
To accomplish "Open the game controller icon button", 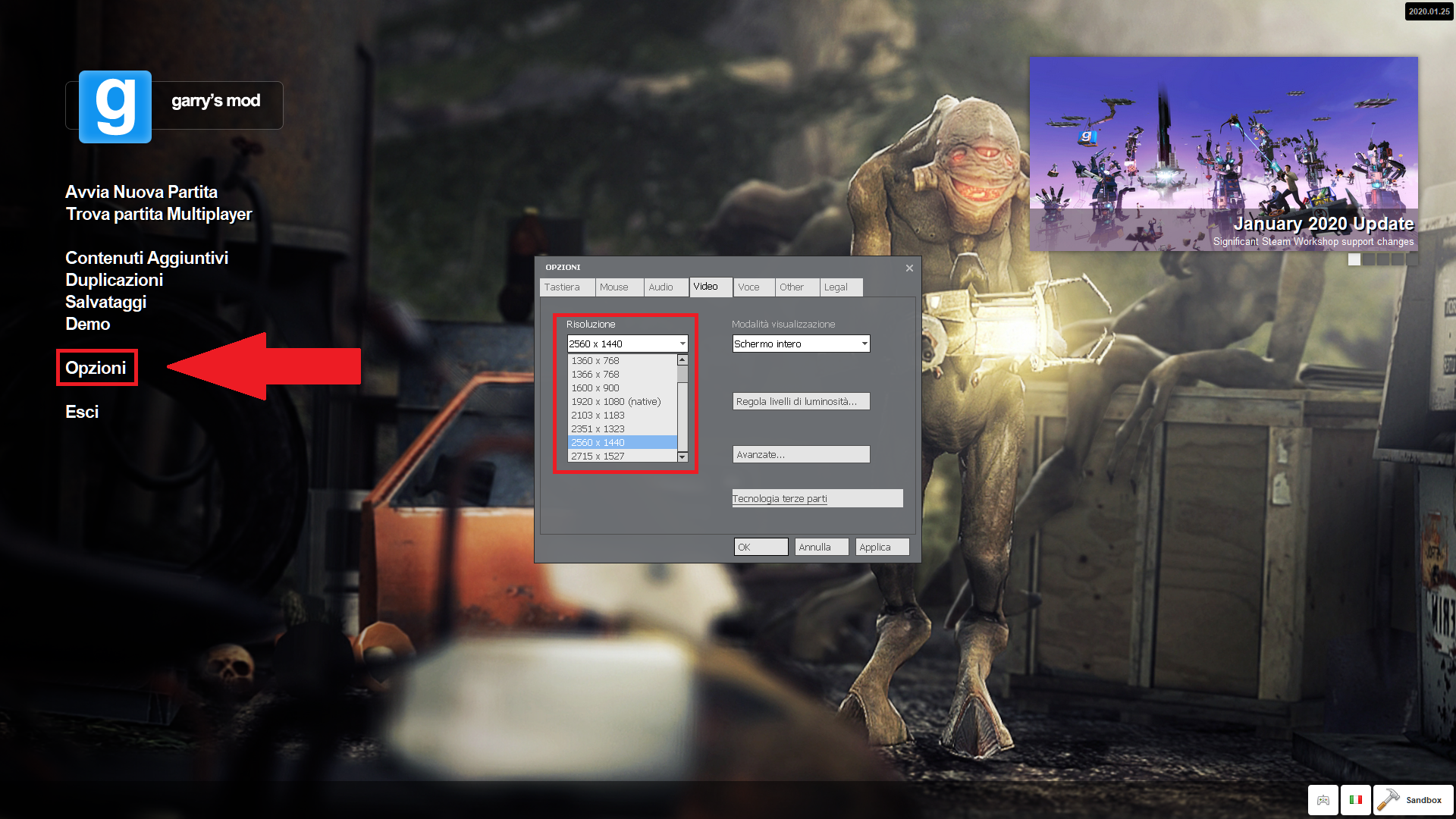I will click(1323, 800).
